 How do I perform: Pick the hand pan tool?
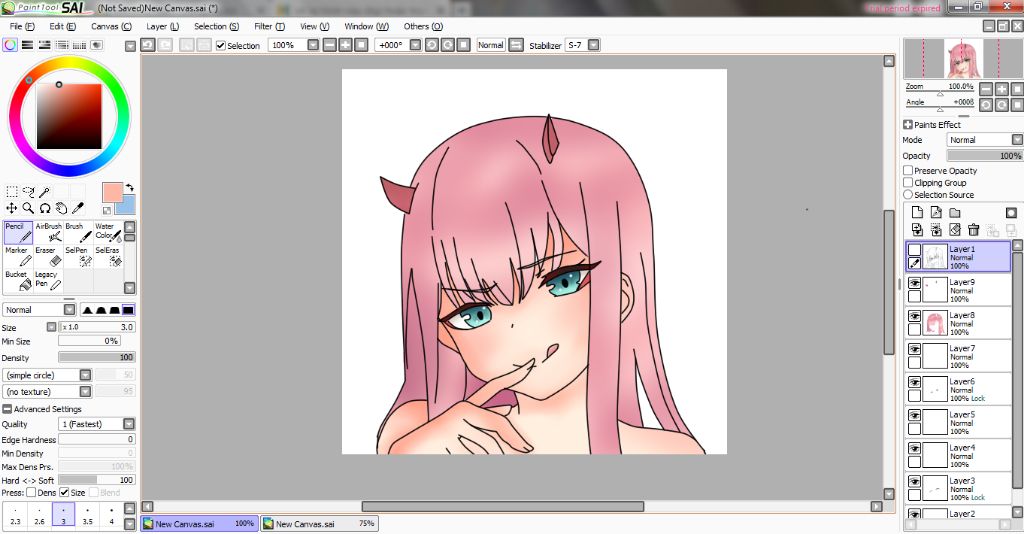pyautogui.click(x=61, y=208)
